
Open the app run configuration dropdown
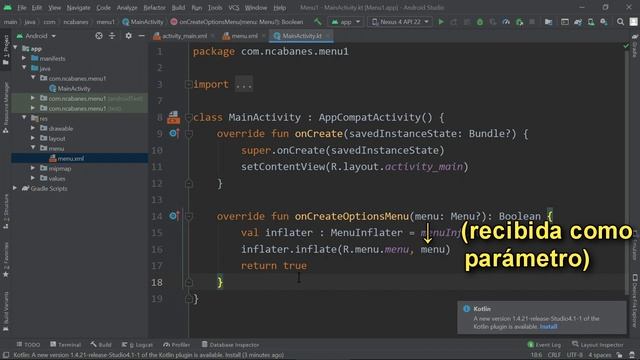345,22
